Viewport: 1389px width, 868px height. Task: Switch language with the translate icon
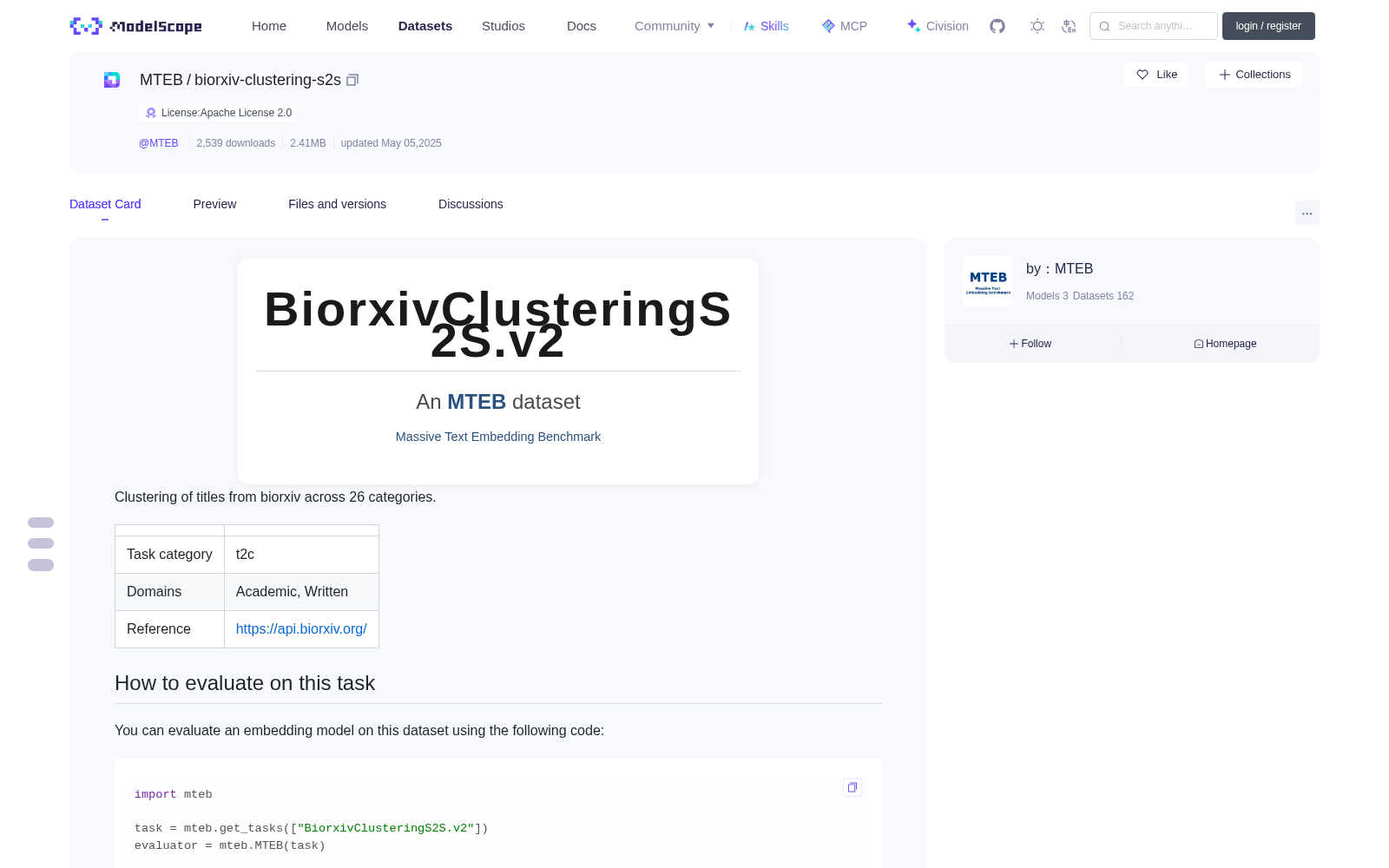(1069, 26)
